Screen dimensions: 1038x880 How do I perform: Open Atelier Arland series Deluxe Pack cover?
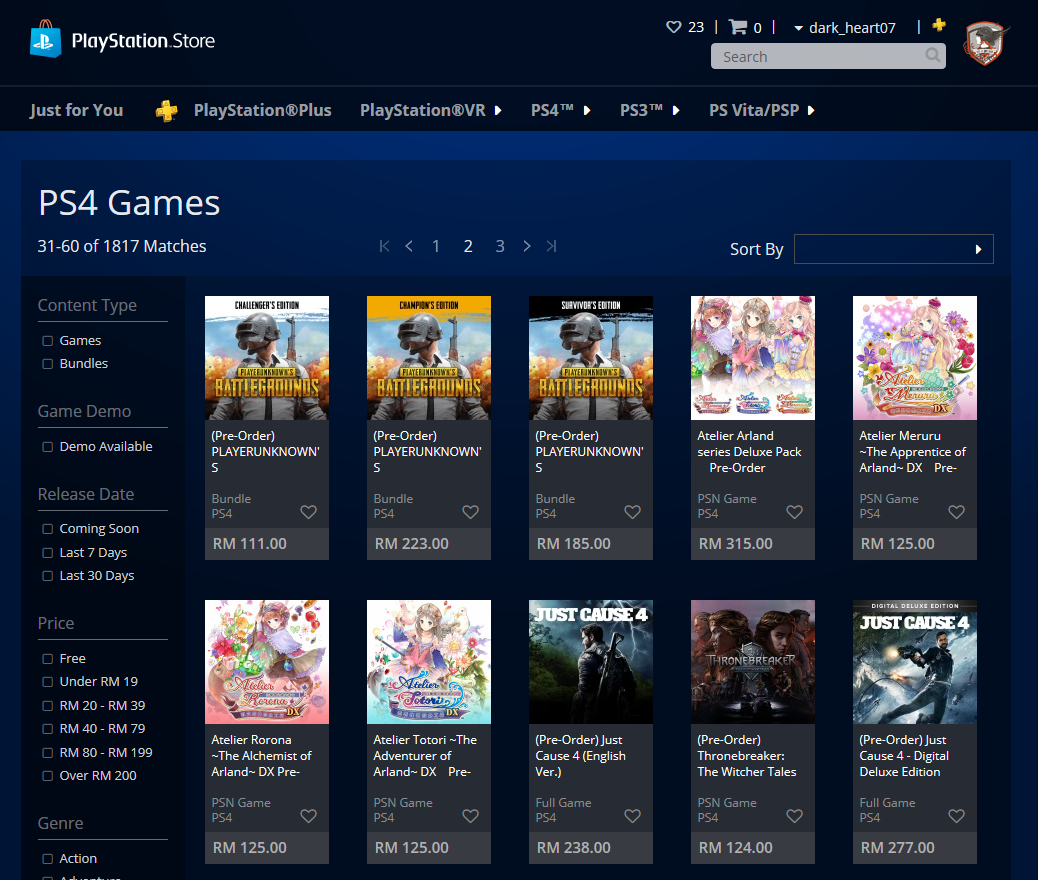[x=753, y=358]
